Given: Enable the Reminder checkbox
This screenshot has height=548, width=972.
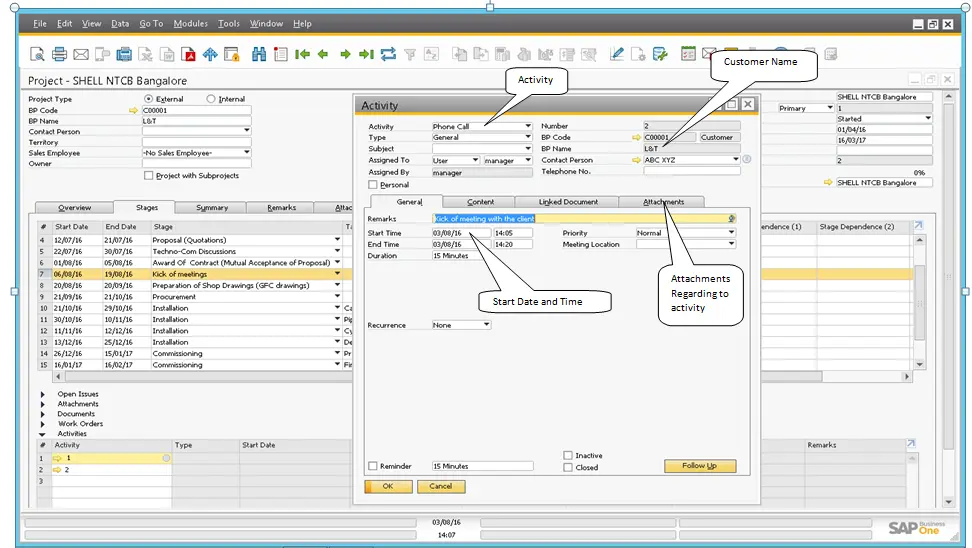Looking at the screenshot, I should pyautogui.click(x=373, y=466).
